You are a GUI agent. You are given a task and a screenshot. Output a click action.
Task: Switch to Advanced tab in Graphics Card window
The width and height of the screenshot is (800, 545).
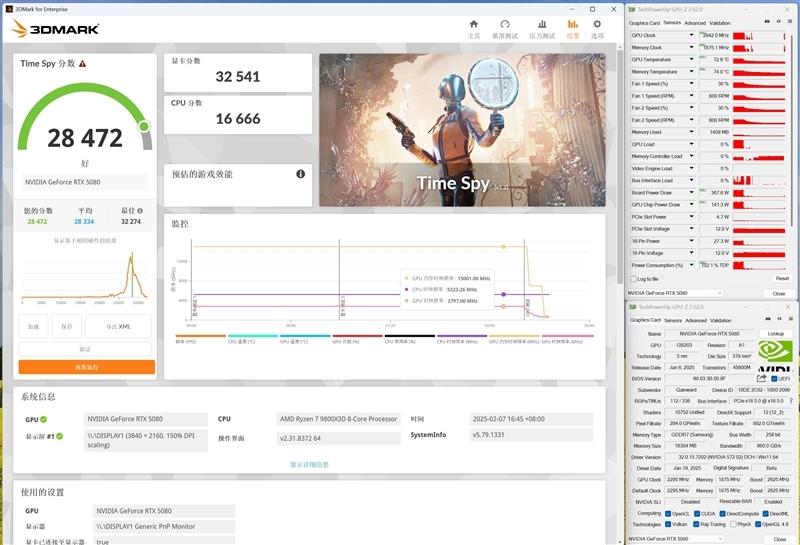click(696, 320)
